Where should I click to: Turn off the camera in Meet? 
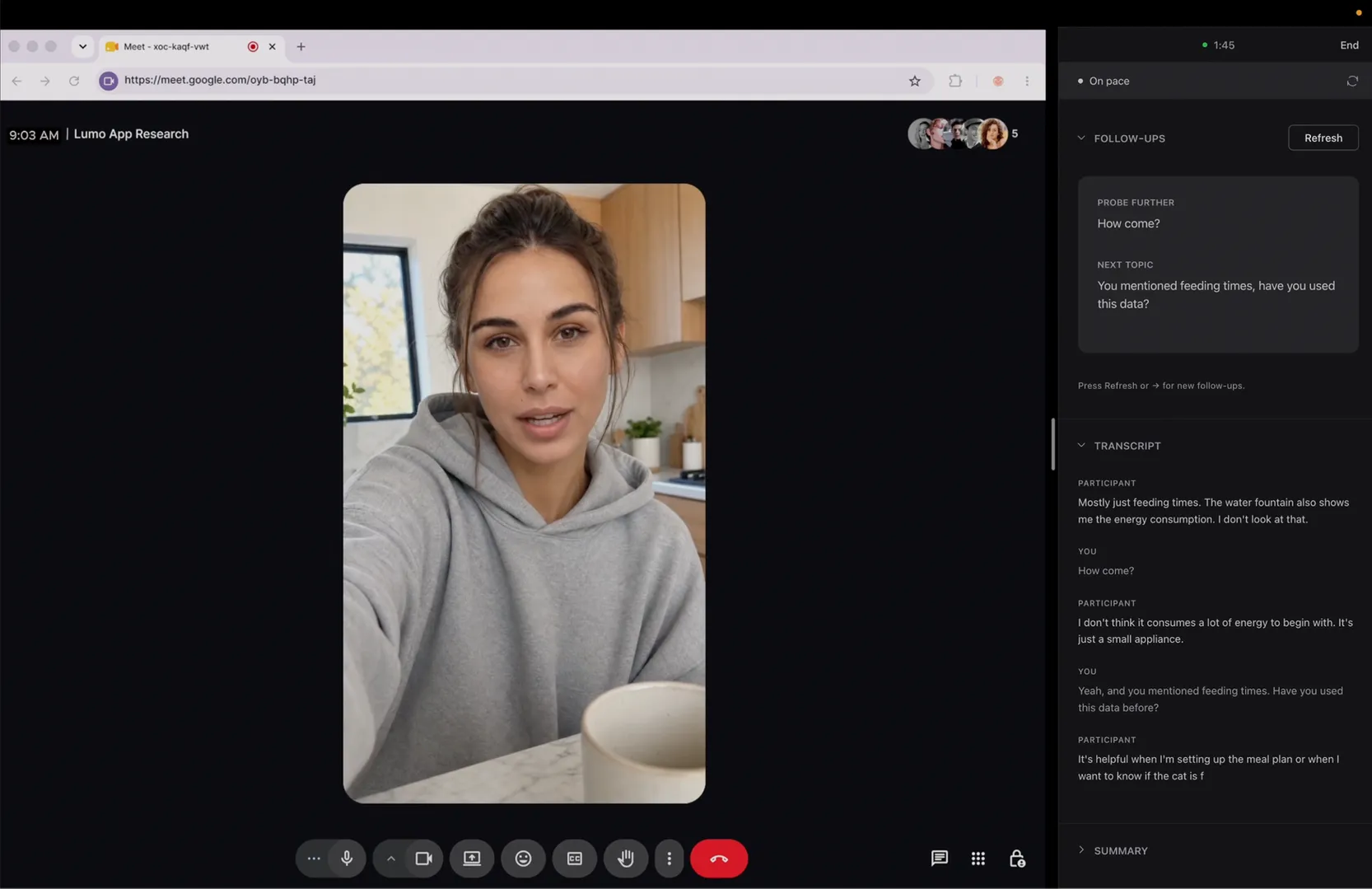coord(424,859)
